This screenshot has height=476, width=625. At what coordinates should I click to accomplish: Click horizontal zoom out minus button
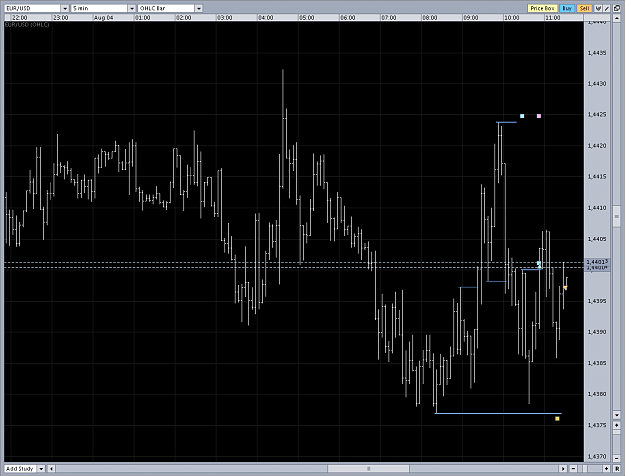pyautogui.click(x=574, y=469)
